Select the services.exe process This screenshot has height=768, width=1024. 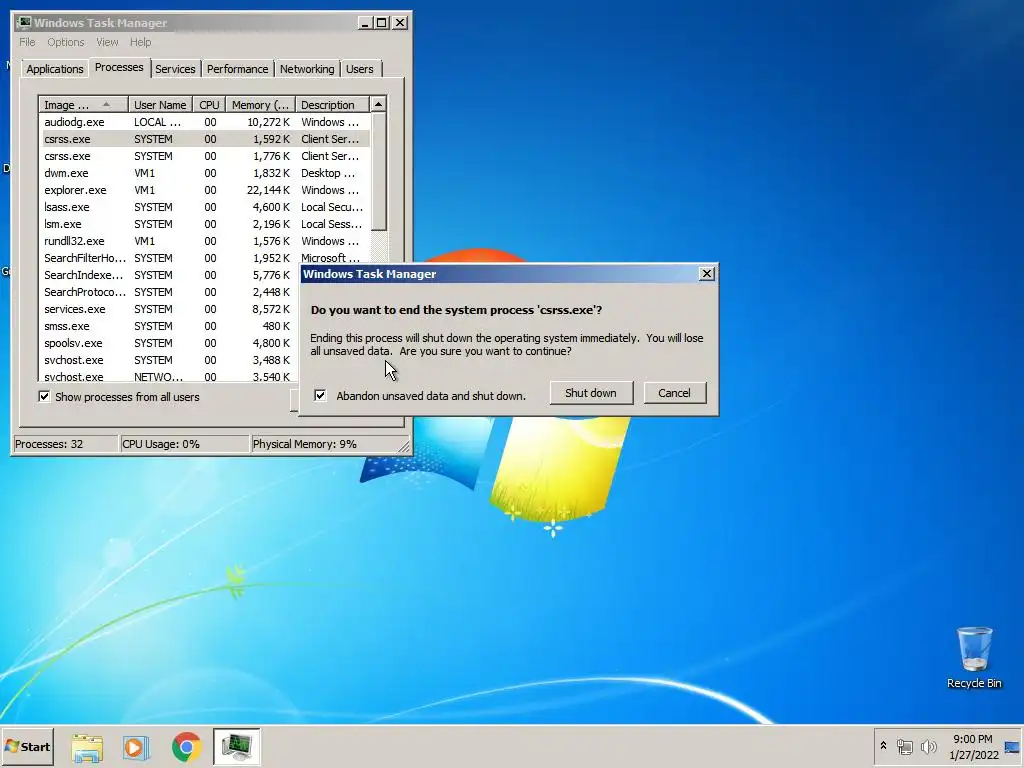pos(168,309)
